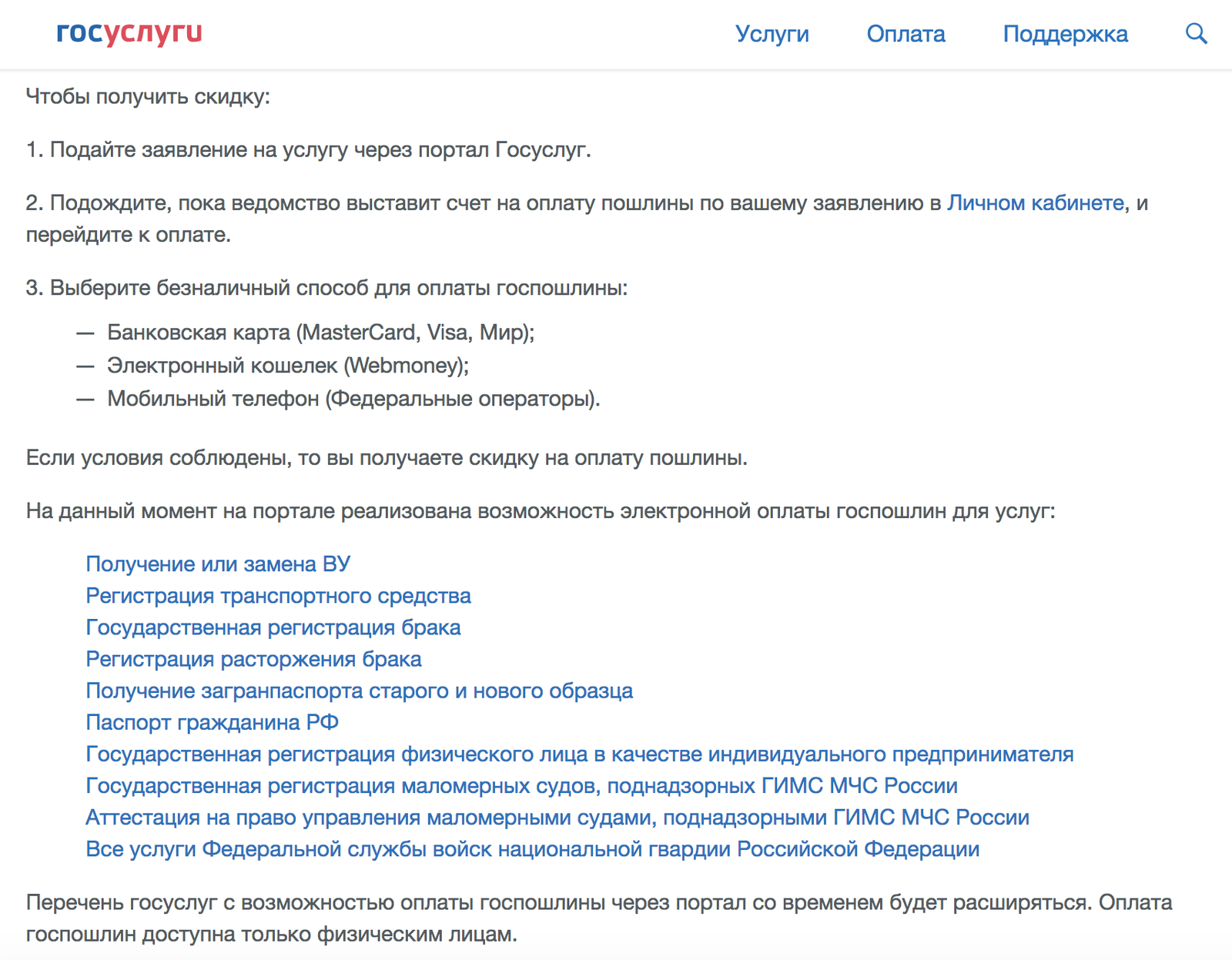Image resolution: width=1232 pixels, height=960 pixels.
Task: Open the Поддержка menu
Action: [1066, 34]
